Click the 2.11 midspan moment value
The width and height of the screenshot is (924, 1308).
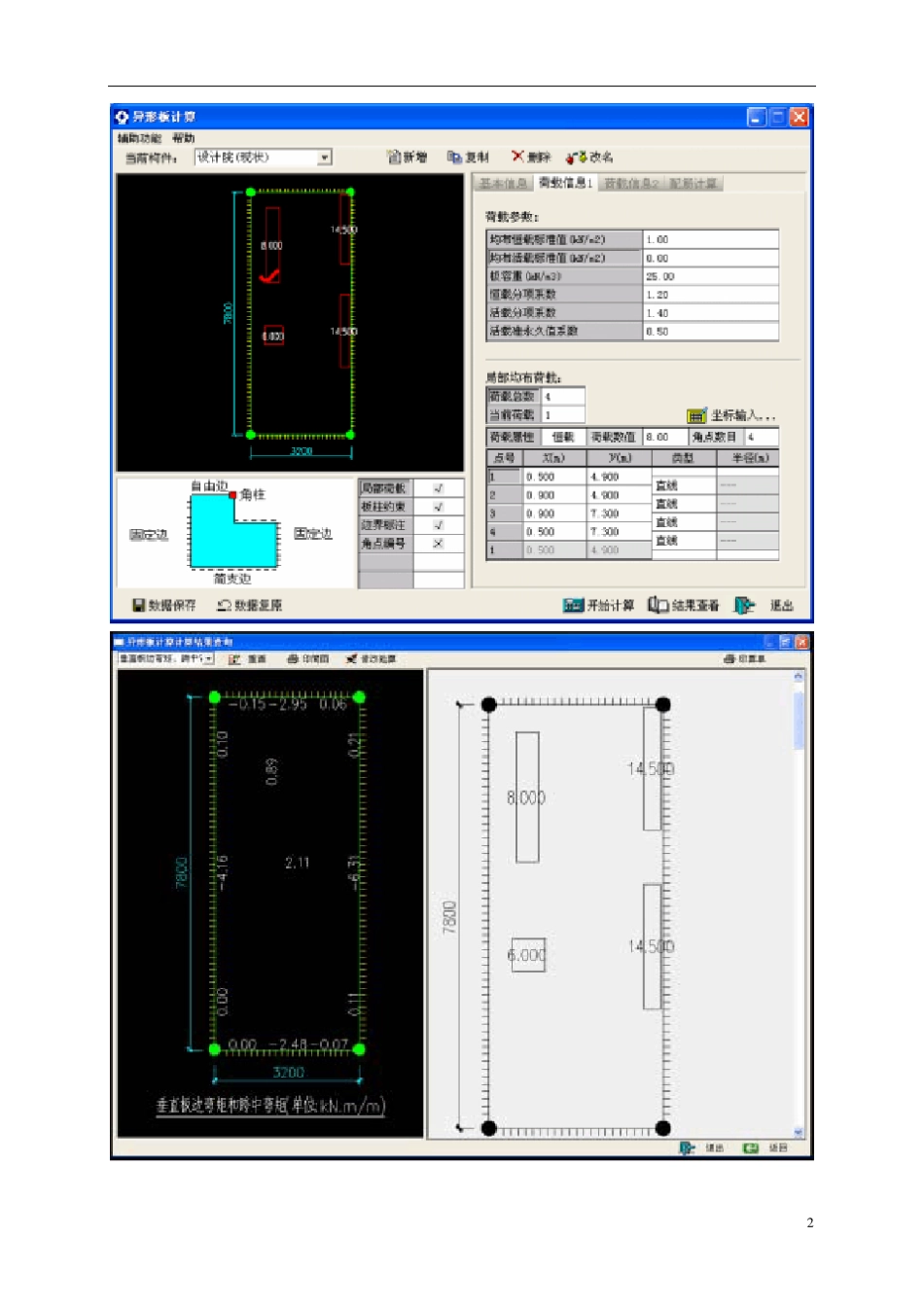(x=297, y=863)
